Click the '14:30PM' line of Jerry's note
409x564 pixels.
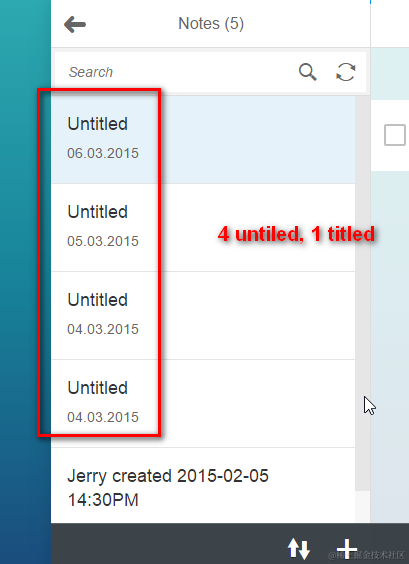(103, 500)
